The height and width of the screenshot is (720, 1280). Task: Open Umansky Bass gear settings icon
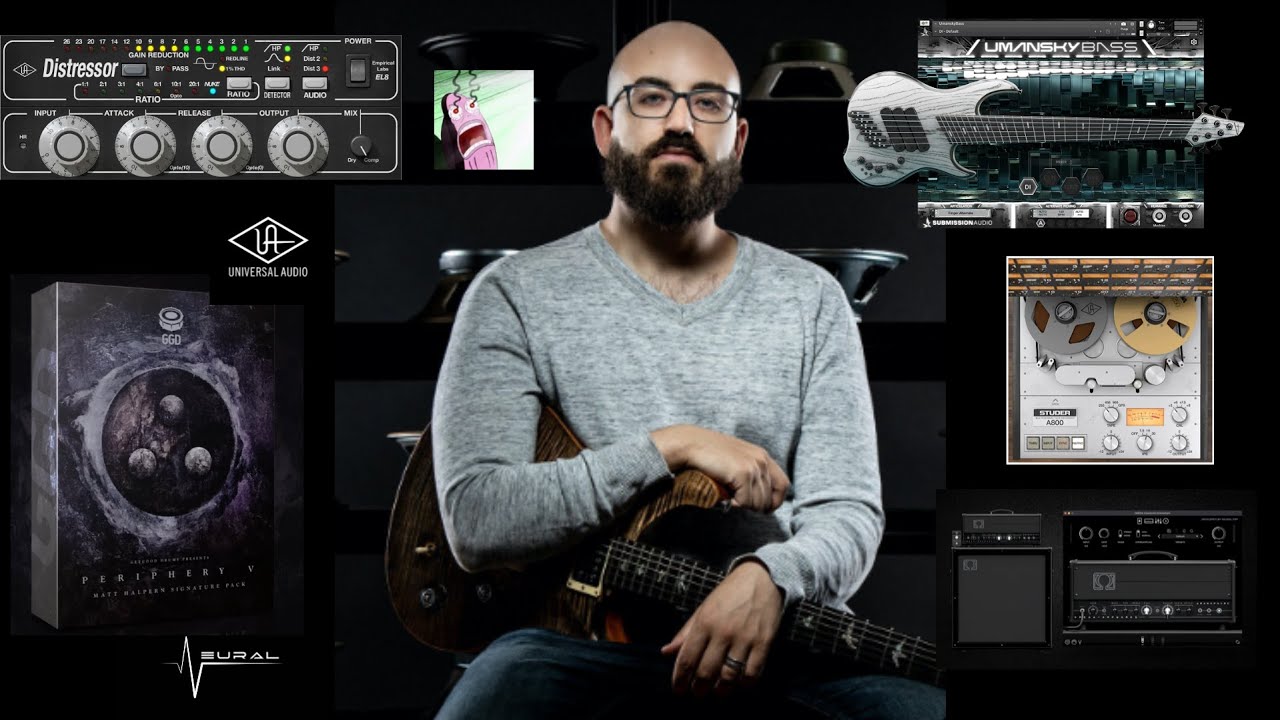coord(1193,42)
